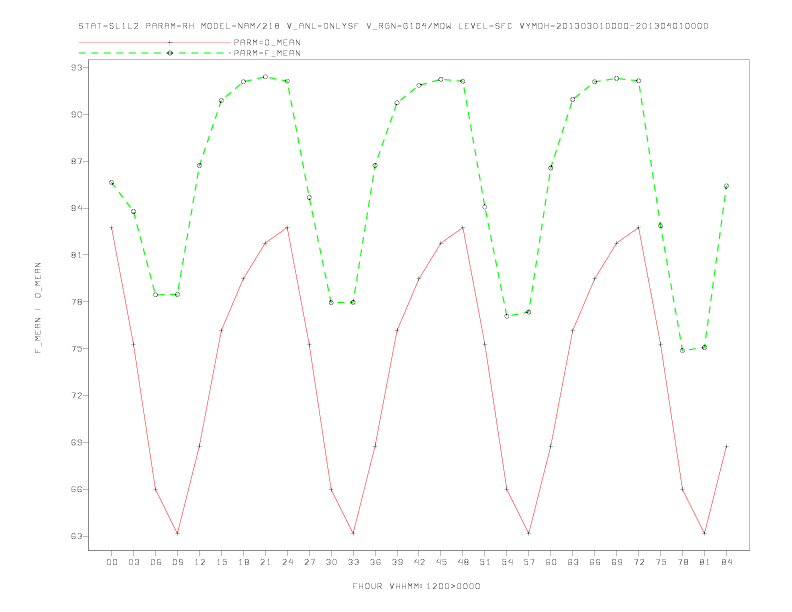Click the y-axis tick label 93

pos(77,67)
